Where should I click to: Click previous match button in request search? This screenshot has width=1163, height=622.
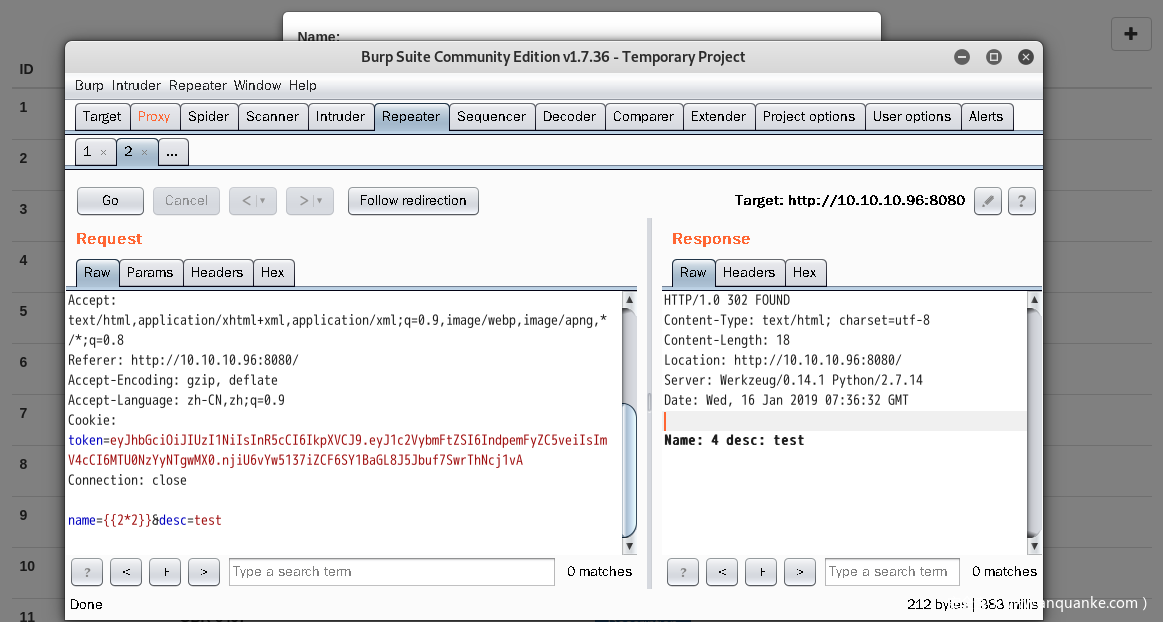126,572
